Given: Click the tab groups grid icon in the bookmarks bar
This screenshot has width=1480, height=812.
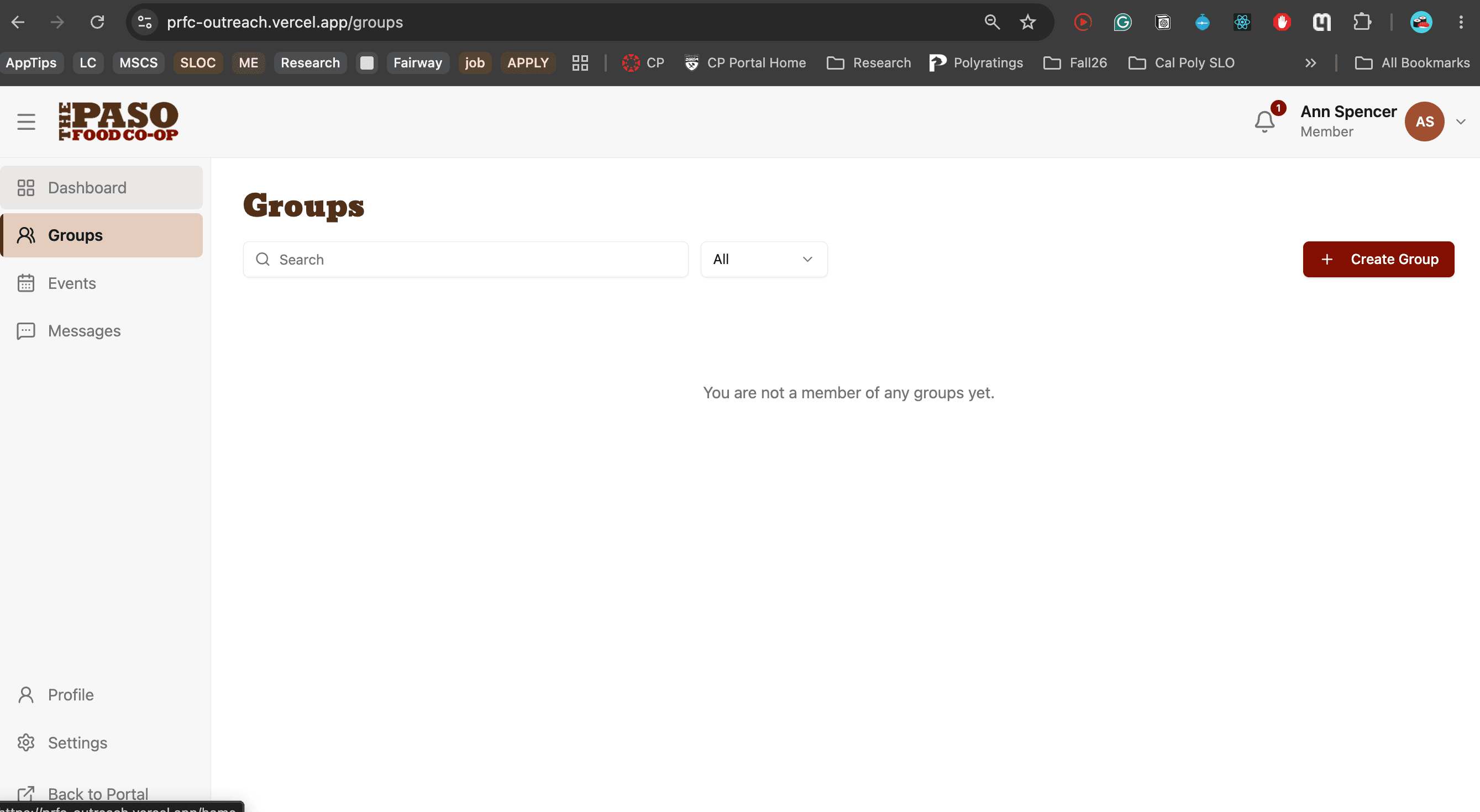Looking at the screenshot, I should point(580,62).
